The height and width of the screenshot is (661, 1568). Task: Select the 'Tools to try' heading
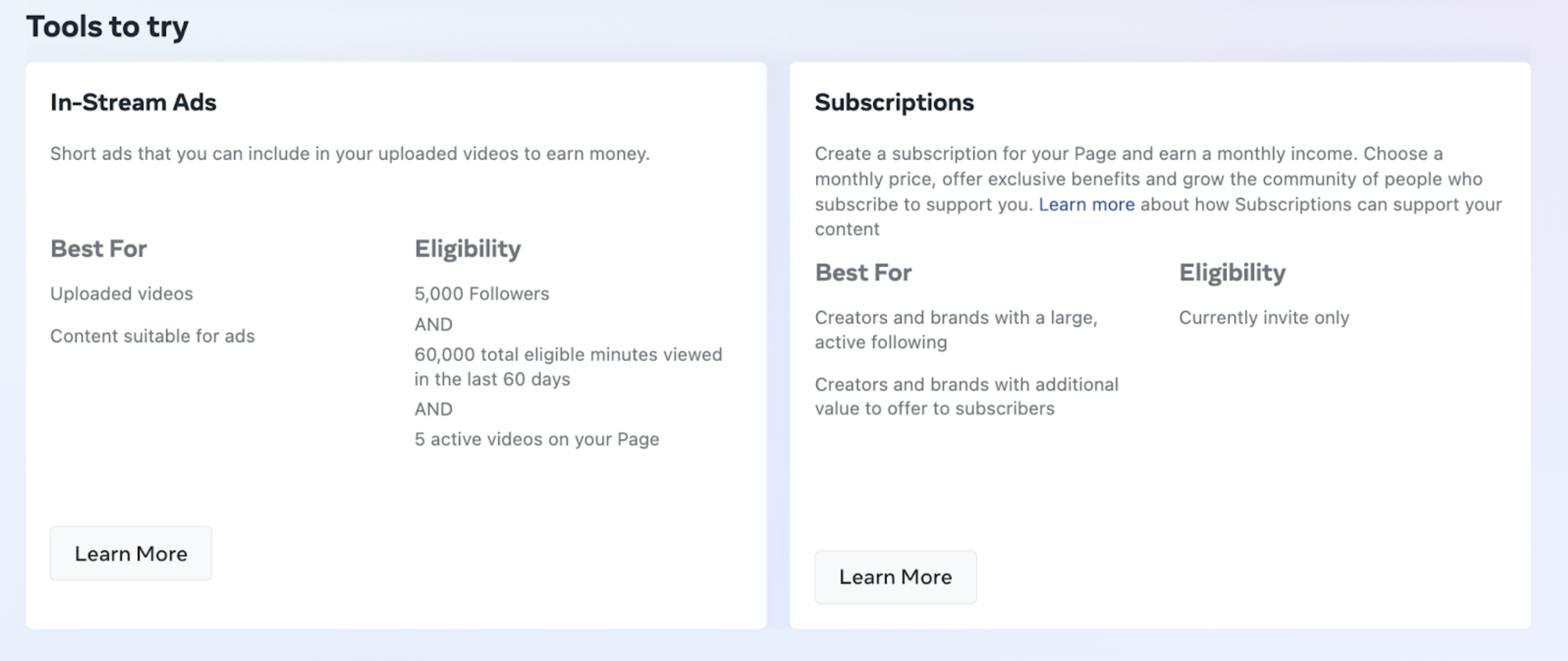click(108, 27)
